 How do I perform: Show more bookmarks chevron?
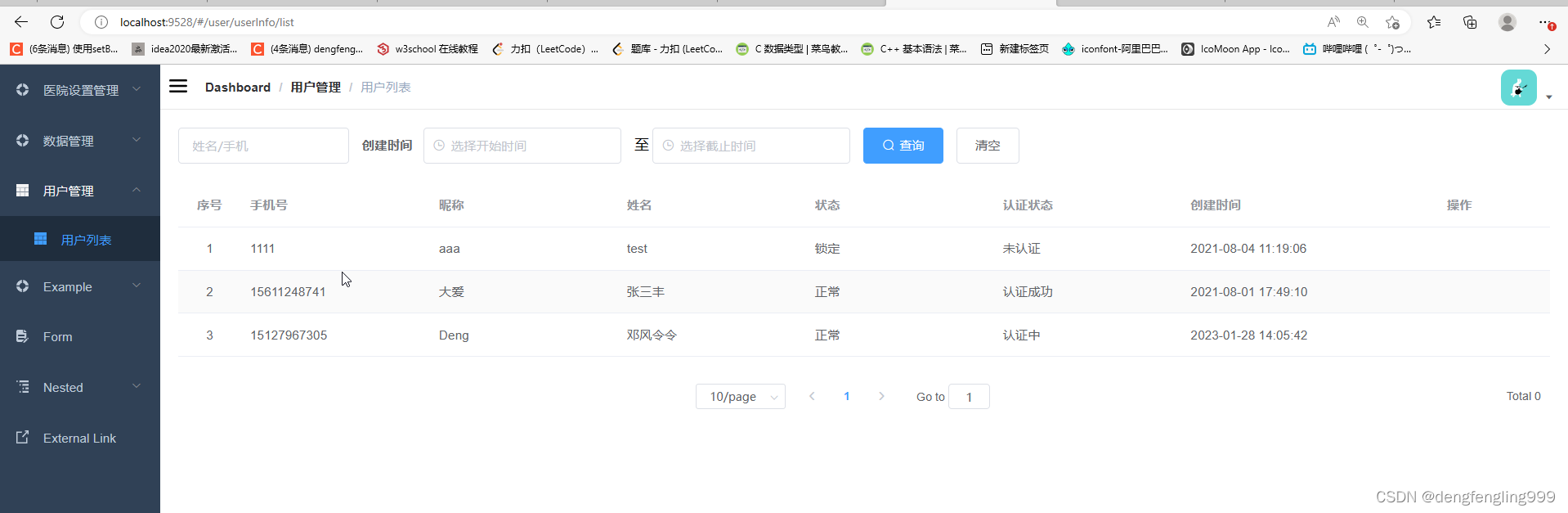coord(1547,49)
